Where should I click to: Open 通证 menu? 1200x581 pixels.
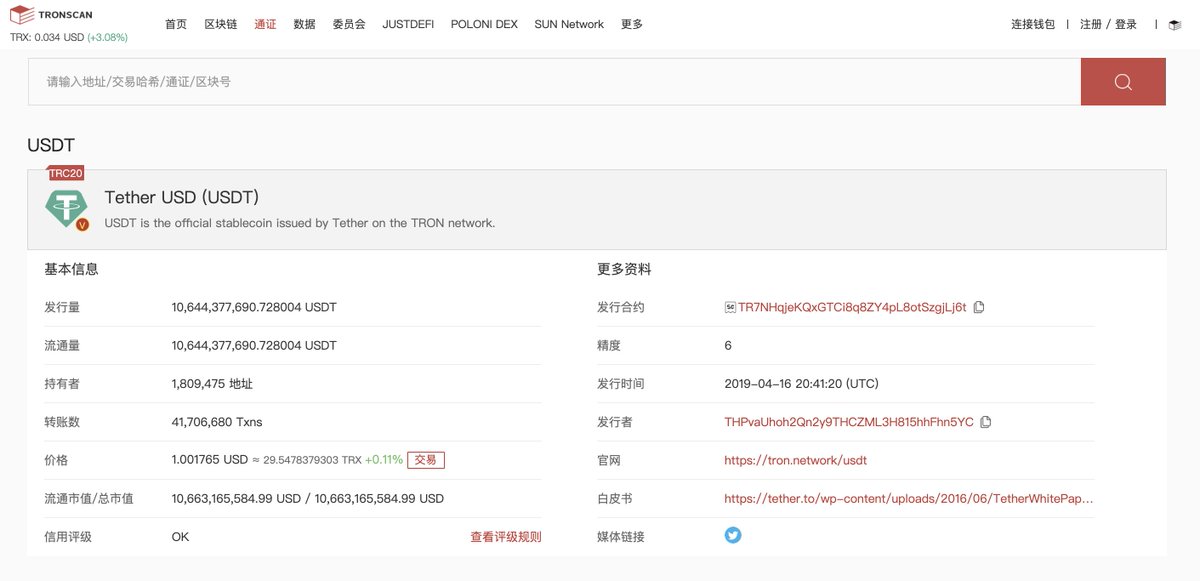[266, 24]
